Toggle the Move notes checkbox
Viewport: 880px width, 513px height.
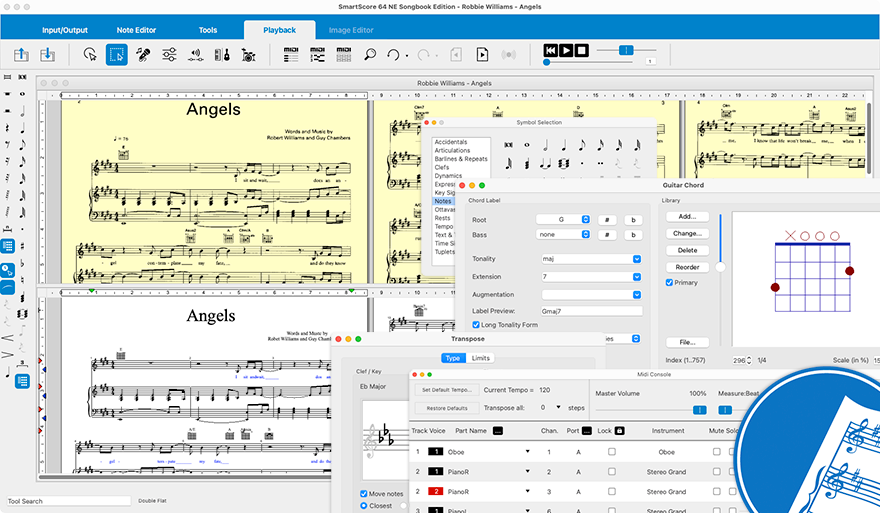(x=364, y=493)
